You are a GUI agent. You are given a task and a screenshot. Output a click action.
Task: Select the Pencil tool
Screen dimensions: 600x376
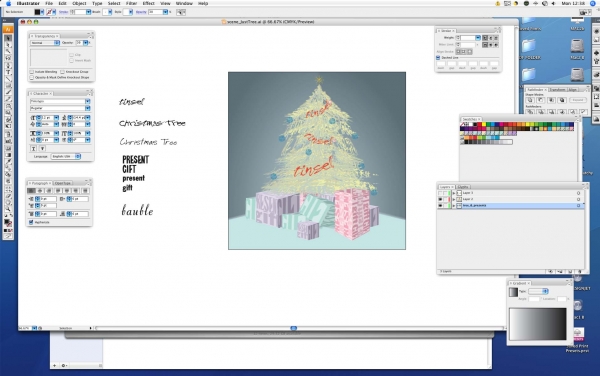tap(8, 99)
